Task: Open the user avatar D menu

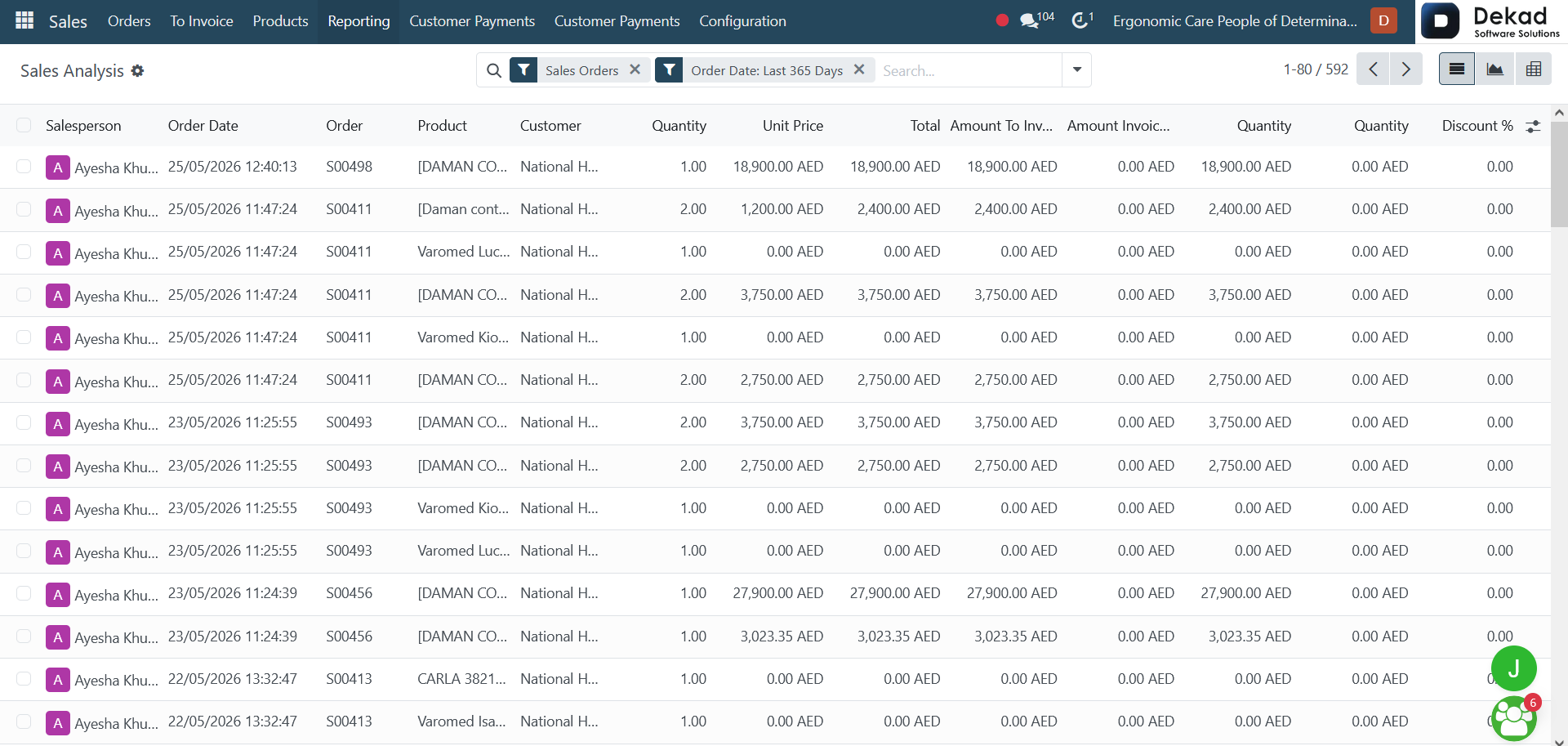Action: coord(1383,20)
